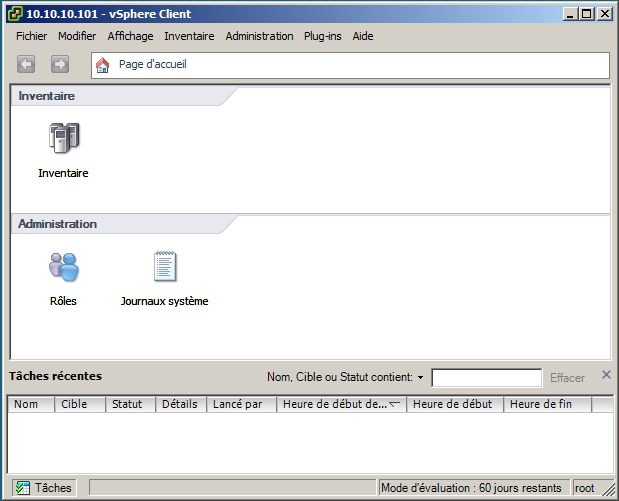Click the vSphere Client title bar logo
The image size is (619, 501).
pyautogui.click(x=15, y=14)
